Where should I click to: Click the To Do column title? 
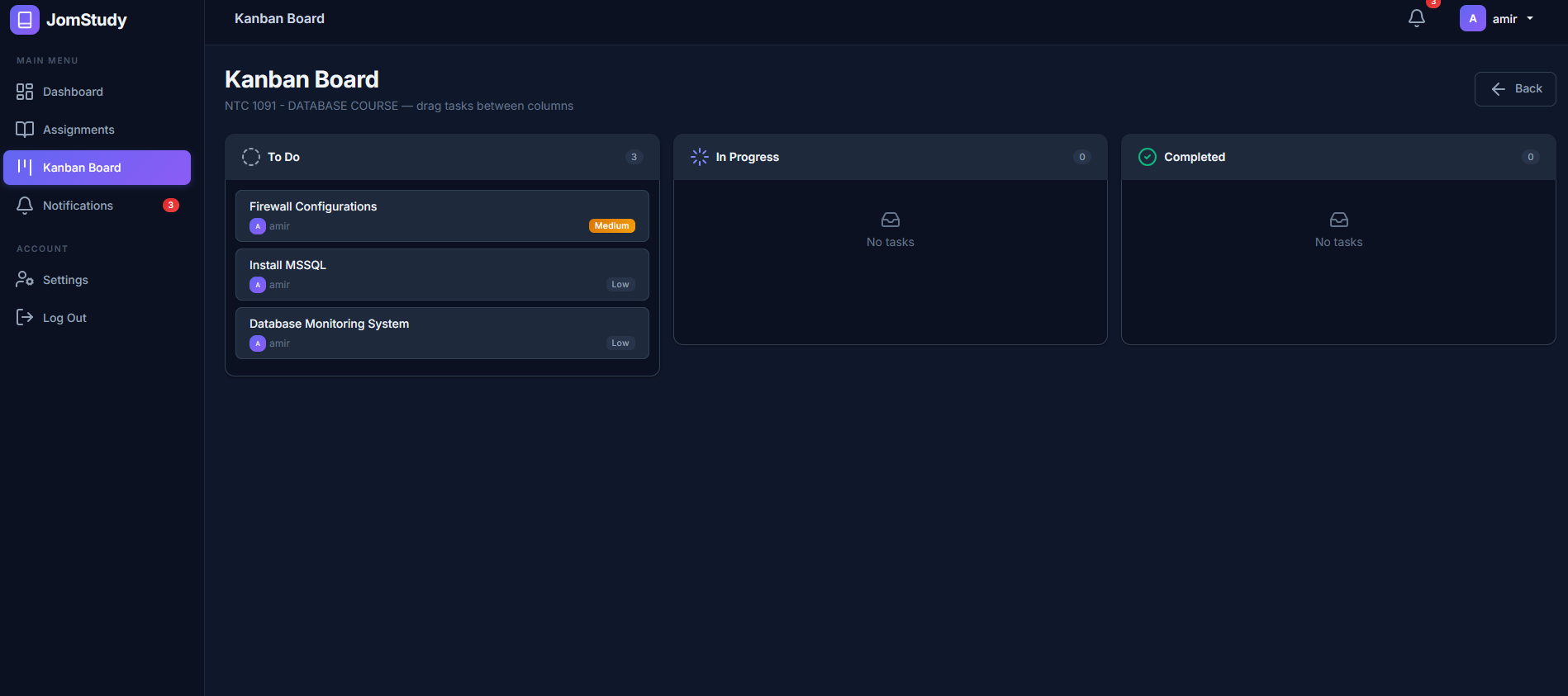(283, 157)
